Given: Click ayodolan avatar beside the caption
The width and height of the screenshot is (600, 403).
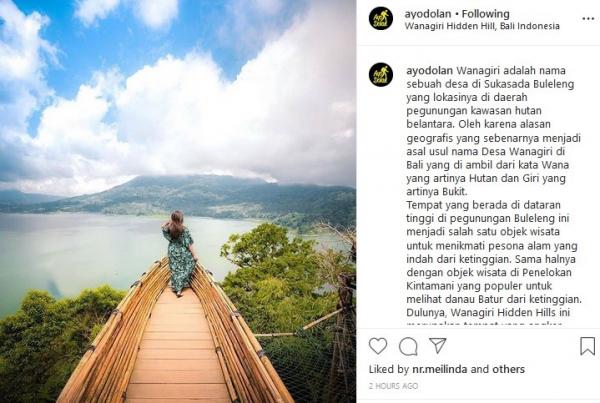Looking at the screenshot, I should pos(381,75).
